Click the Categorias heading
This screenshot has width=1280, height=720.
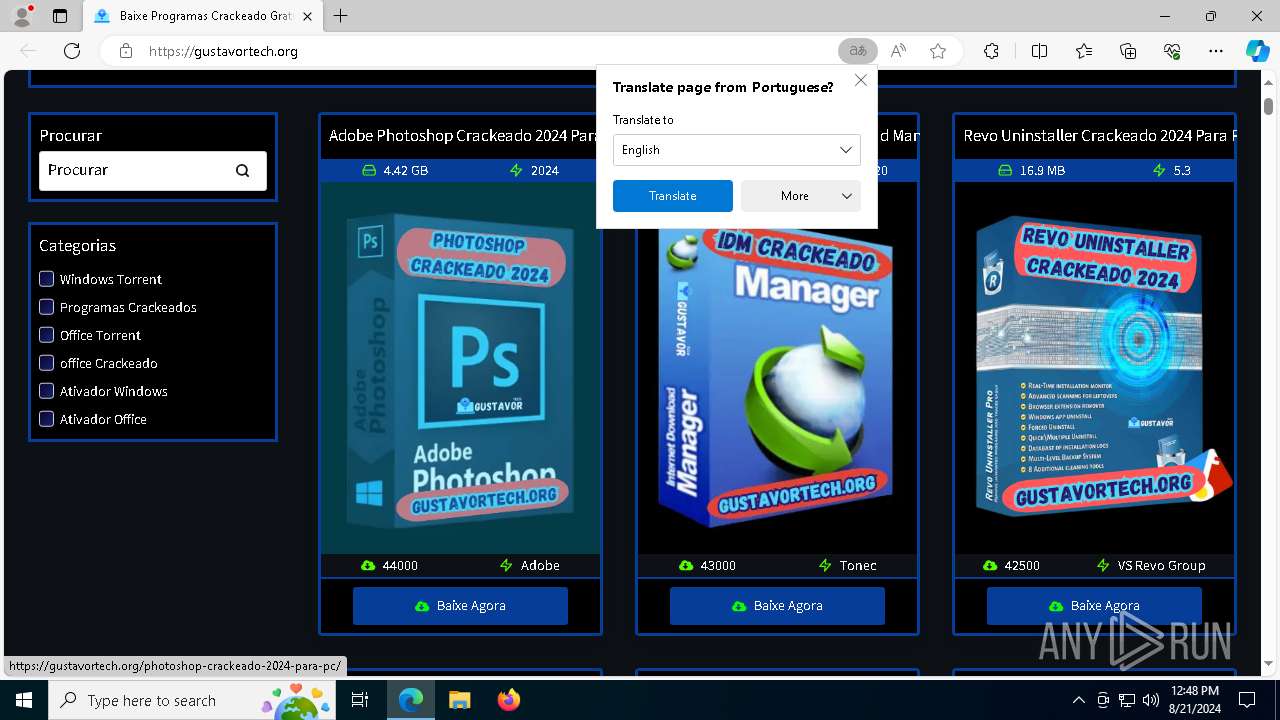(78, 246)
